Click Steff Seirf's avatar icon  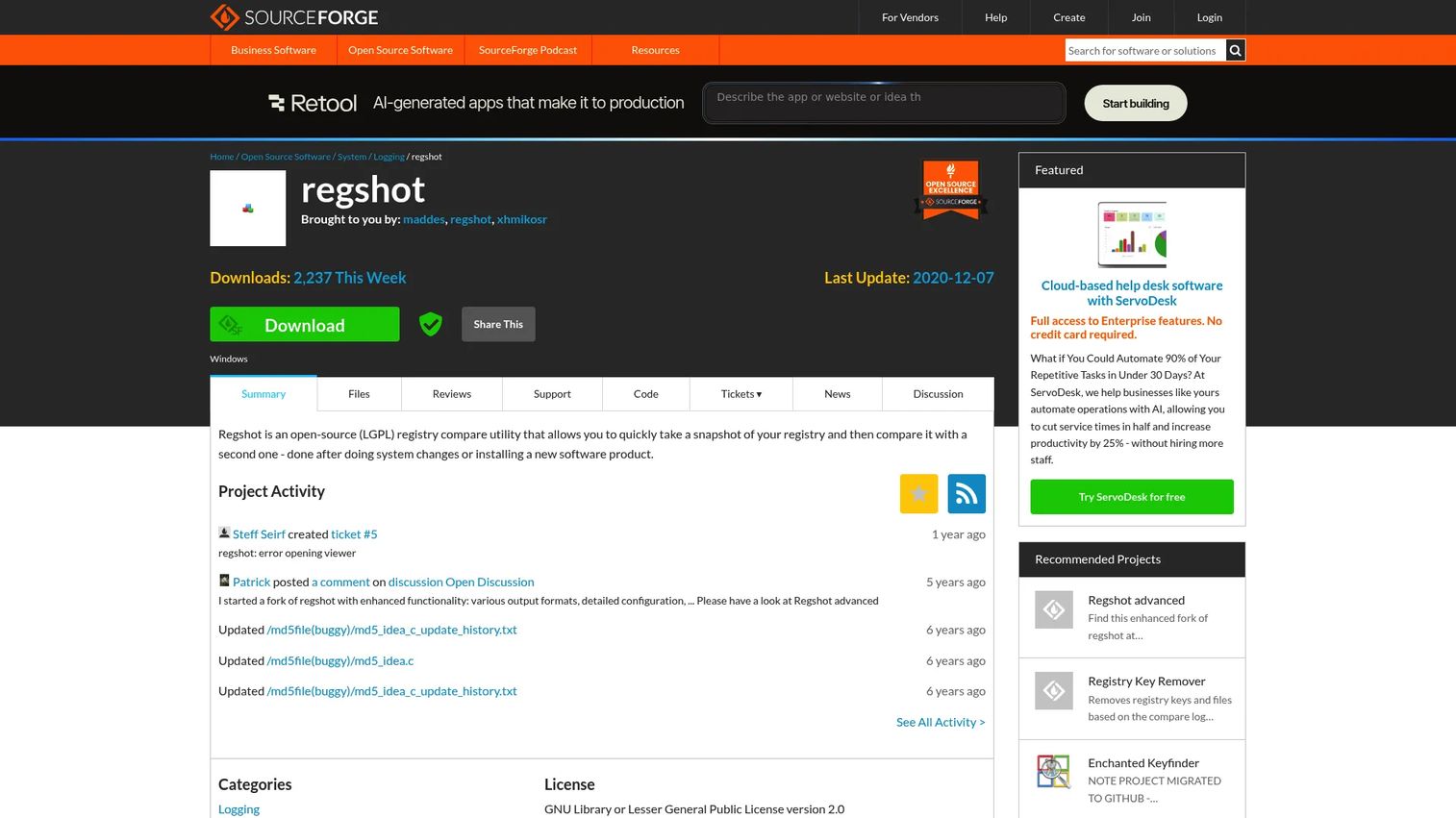point(224,533)
